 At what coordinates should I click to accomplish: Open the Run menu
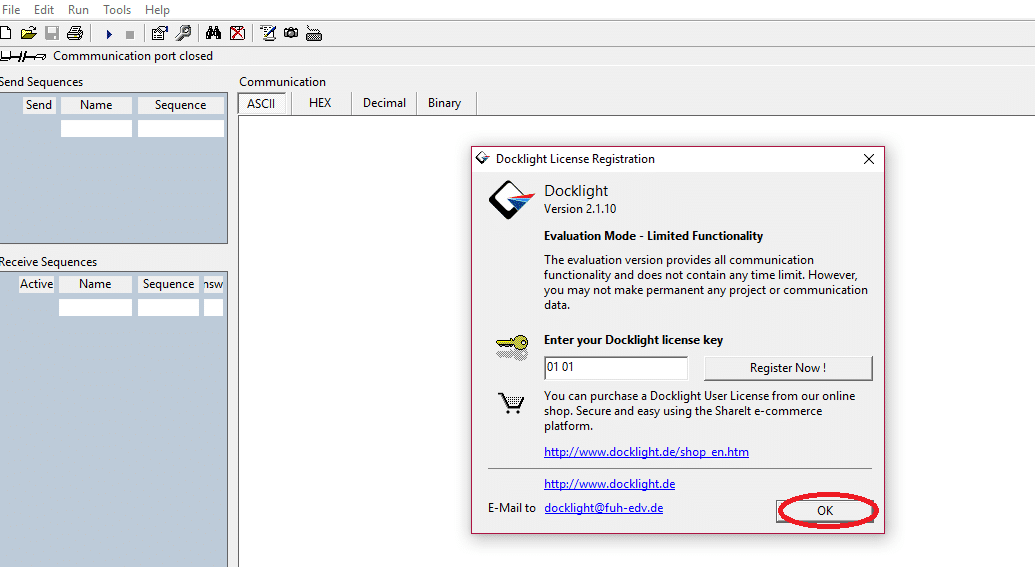coord(78,9)
